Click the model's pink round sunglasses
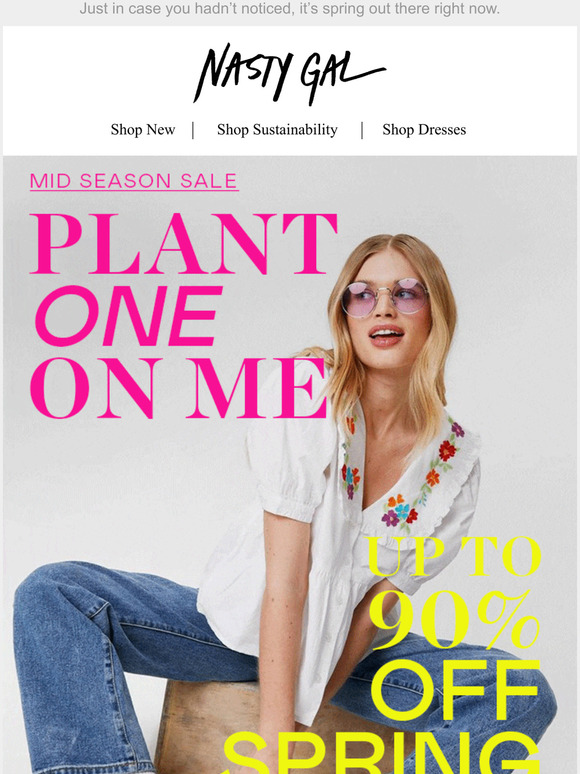 point(384,297)
